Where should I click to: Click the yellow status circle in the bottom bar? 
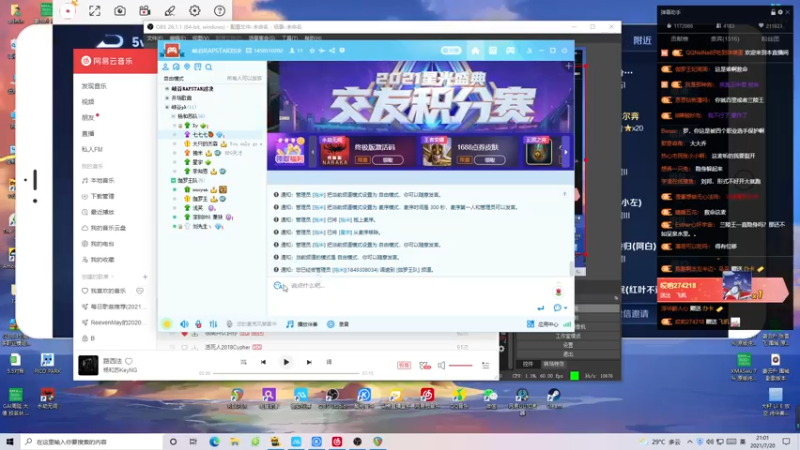click(x=167, y=324)
